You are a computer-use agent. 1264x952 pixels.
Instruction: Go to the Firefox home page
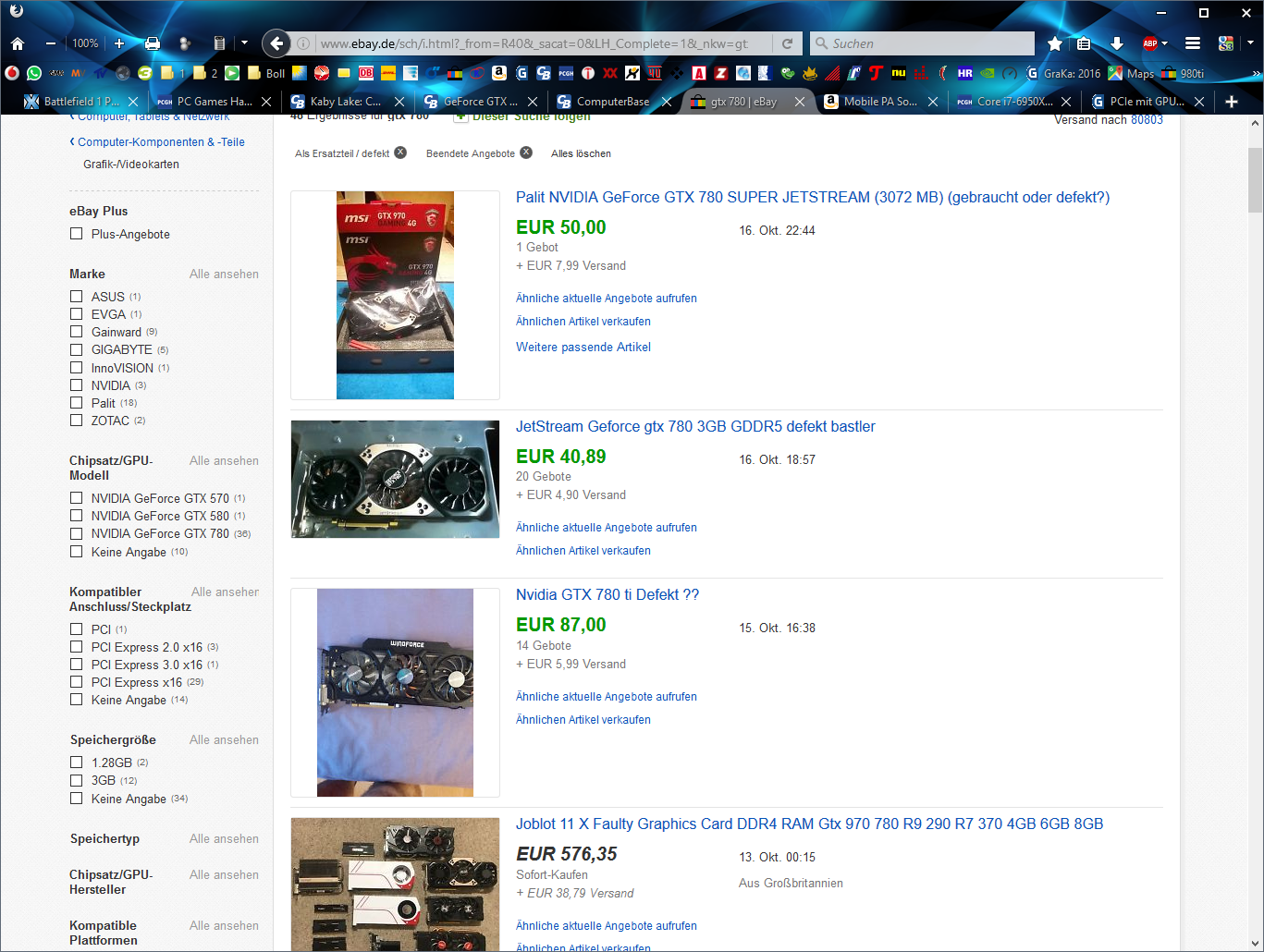[17, 43]
